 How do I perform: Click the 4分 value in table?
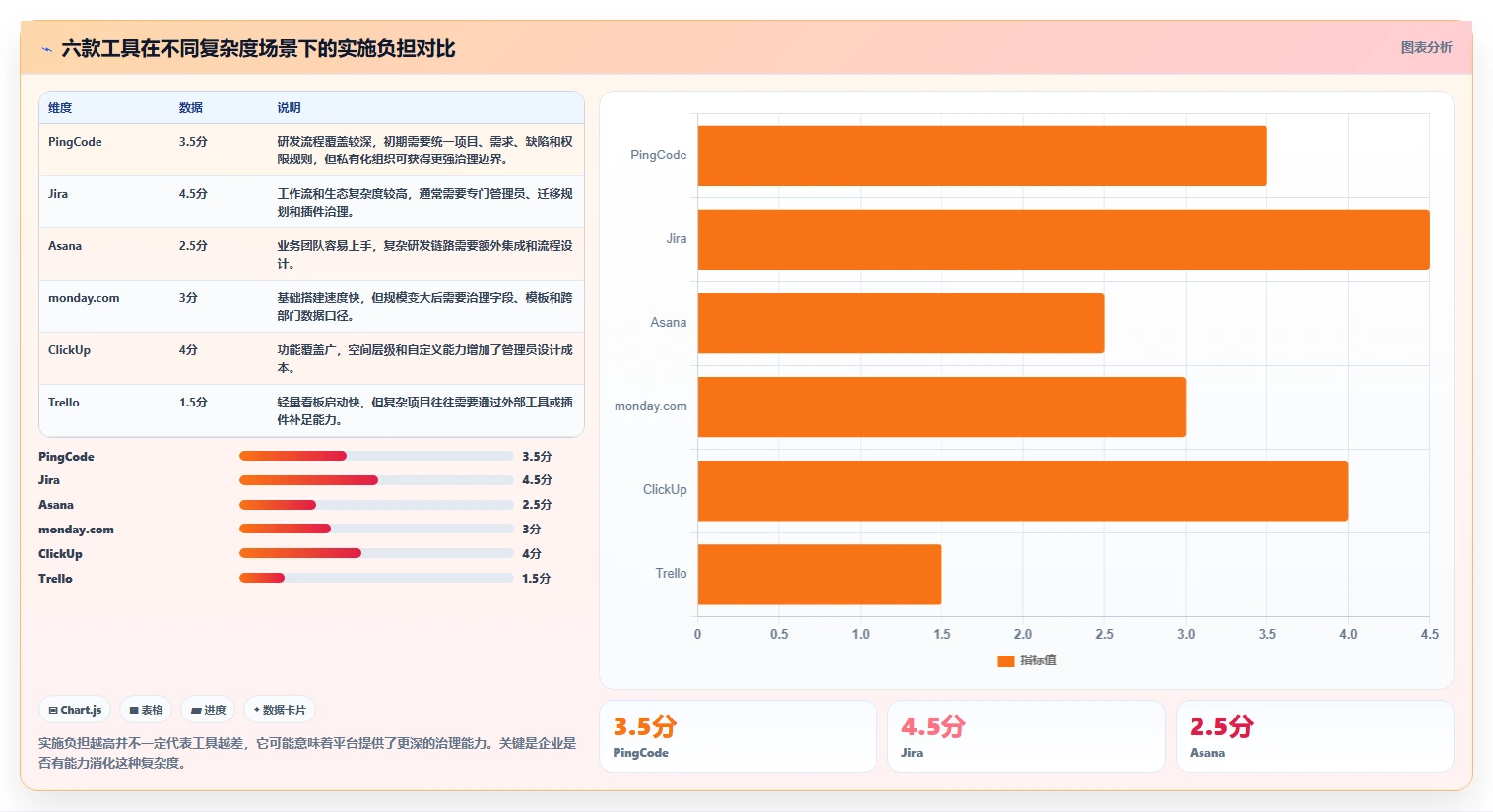pos(188,350)
